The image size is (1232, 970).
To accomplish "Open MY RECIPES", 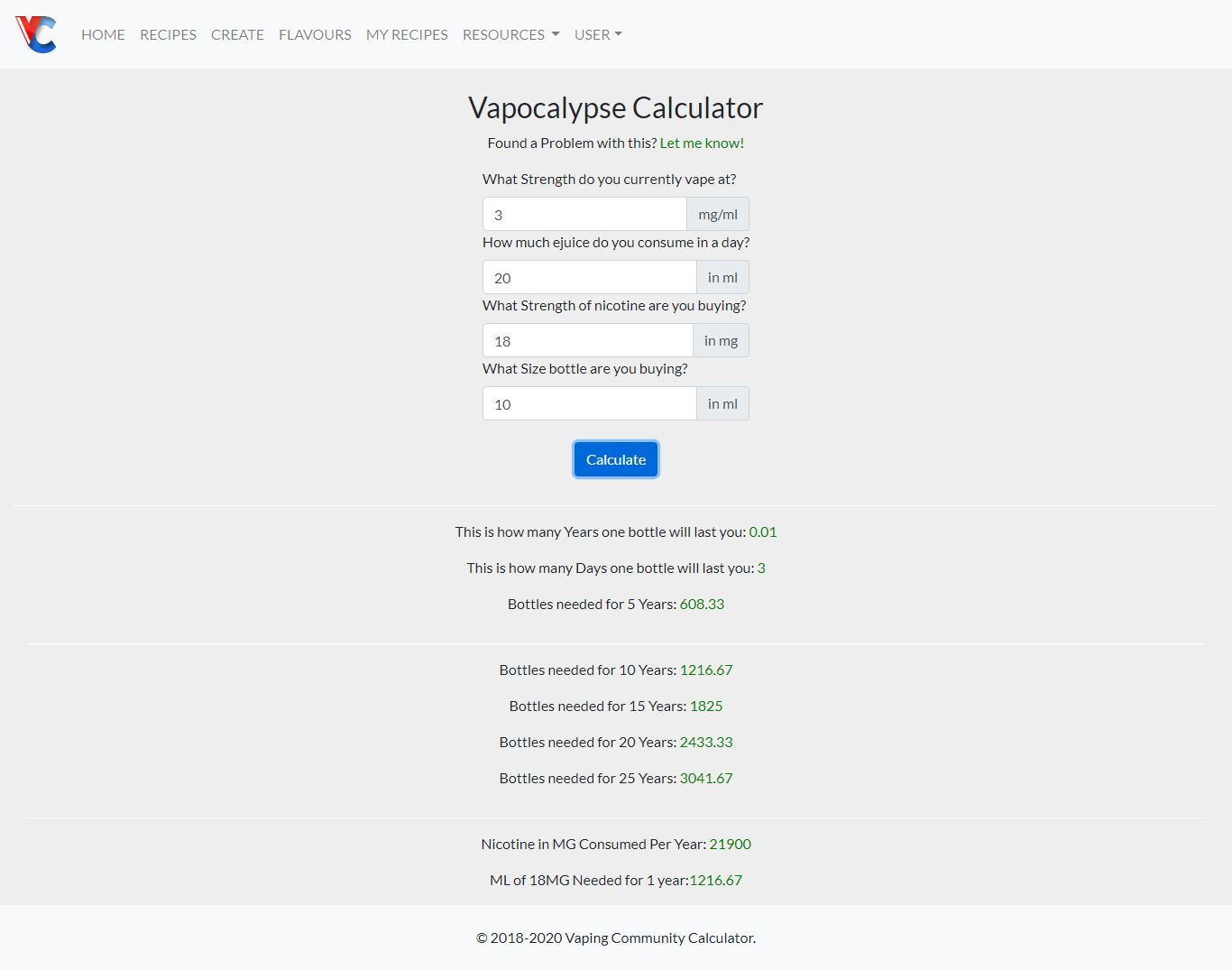I will (407, 34).
